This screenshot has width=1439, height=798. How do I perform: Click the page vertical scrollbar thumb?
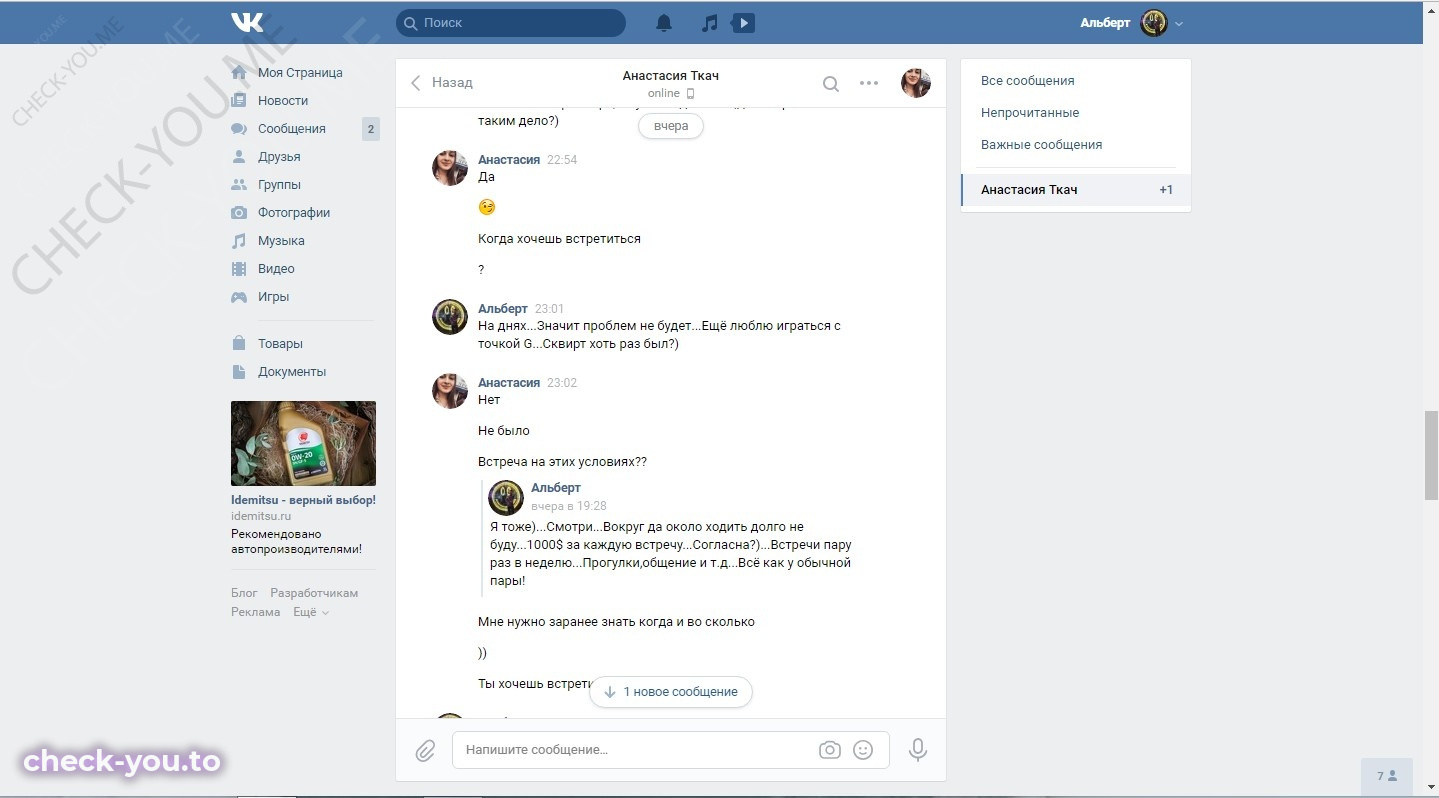point(1431,455)
